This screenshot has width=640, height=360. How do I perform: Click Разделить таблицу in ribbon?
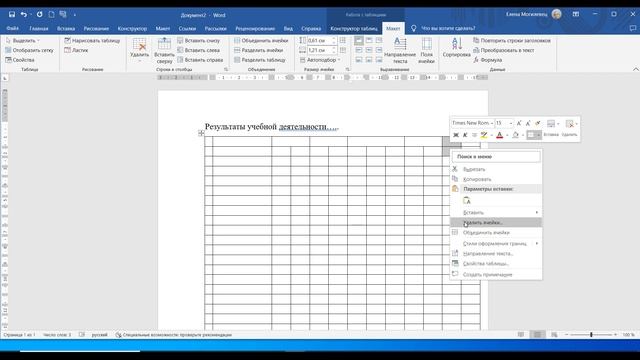[x=260, y=60]
